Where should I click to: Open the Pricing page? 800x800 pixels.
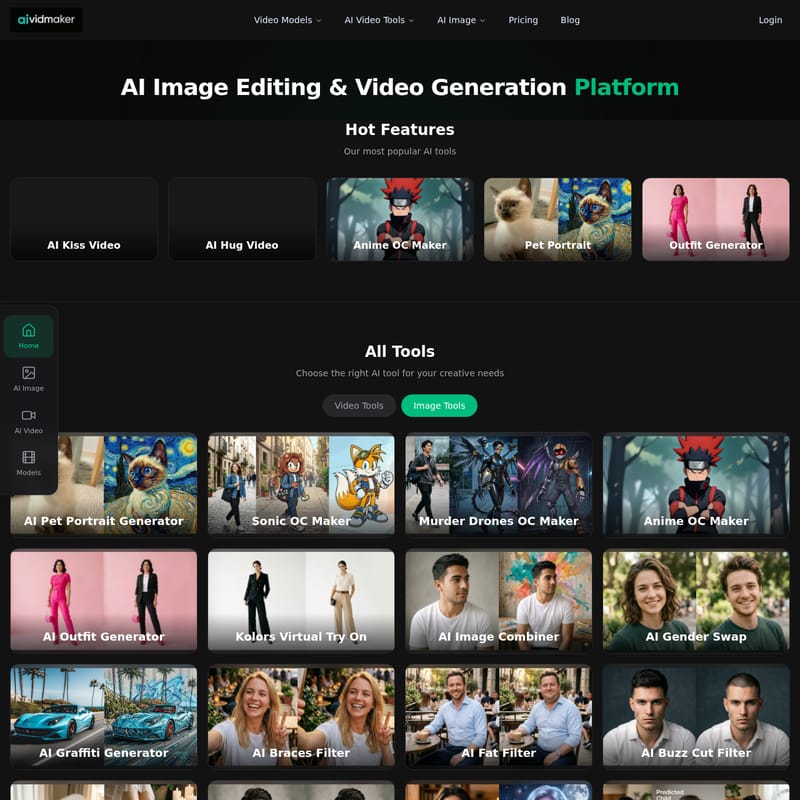coord(523,19)
